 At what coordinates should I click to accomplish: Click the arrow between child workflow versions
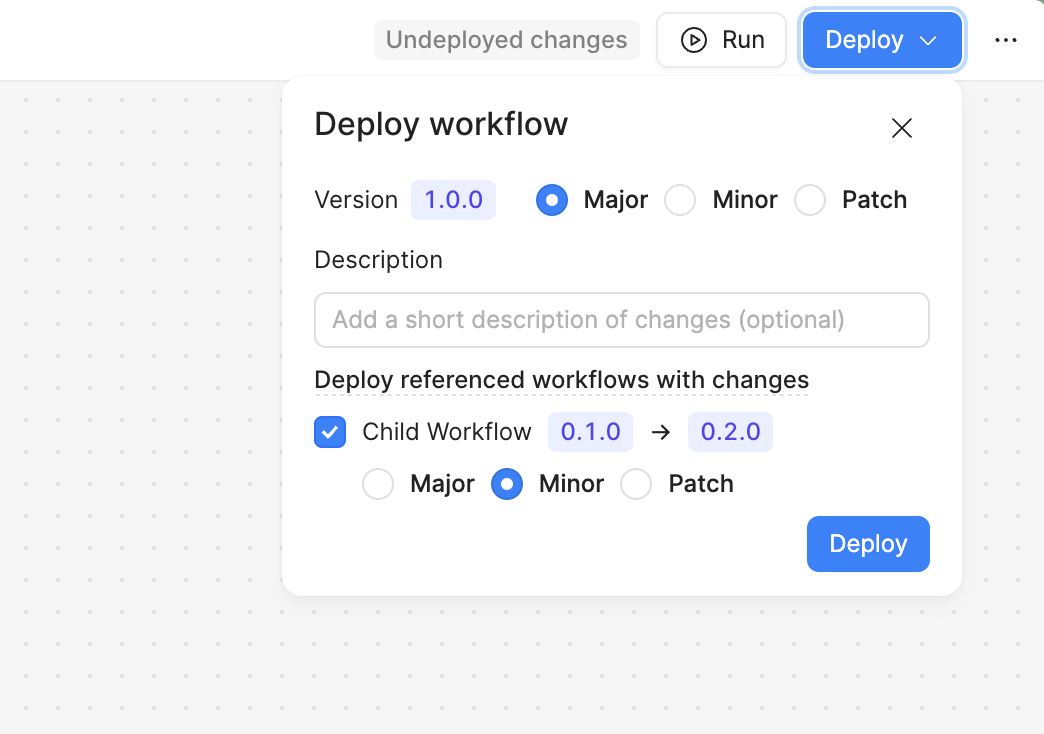[660, 432]
